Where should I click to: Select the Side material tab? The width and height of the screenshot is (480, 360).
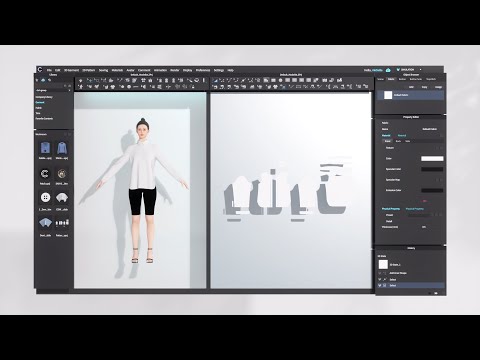click(407, 141)
